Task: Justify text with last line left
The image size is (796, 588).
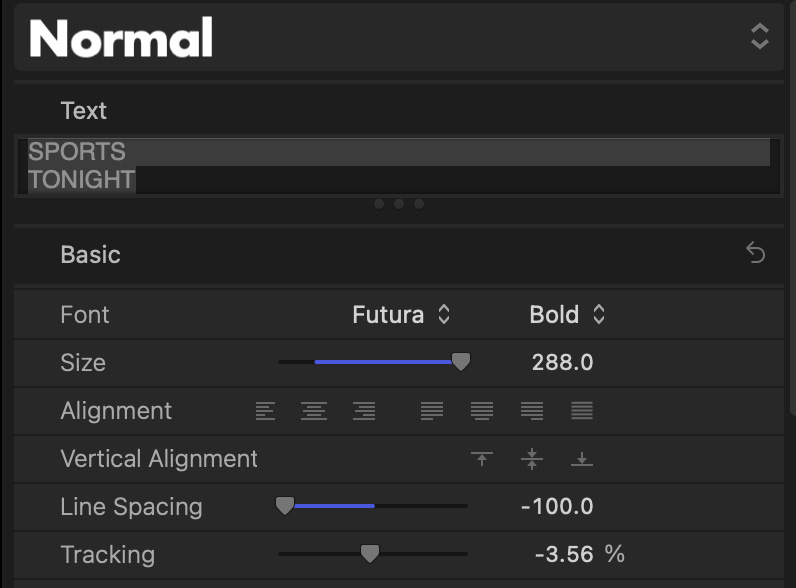Action: tap(432, 411)
